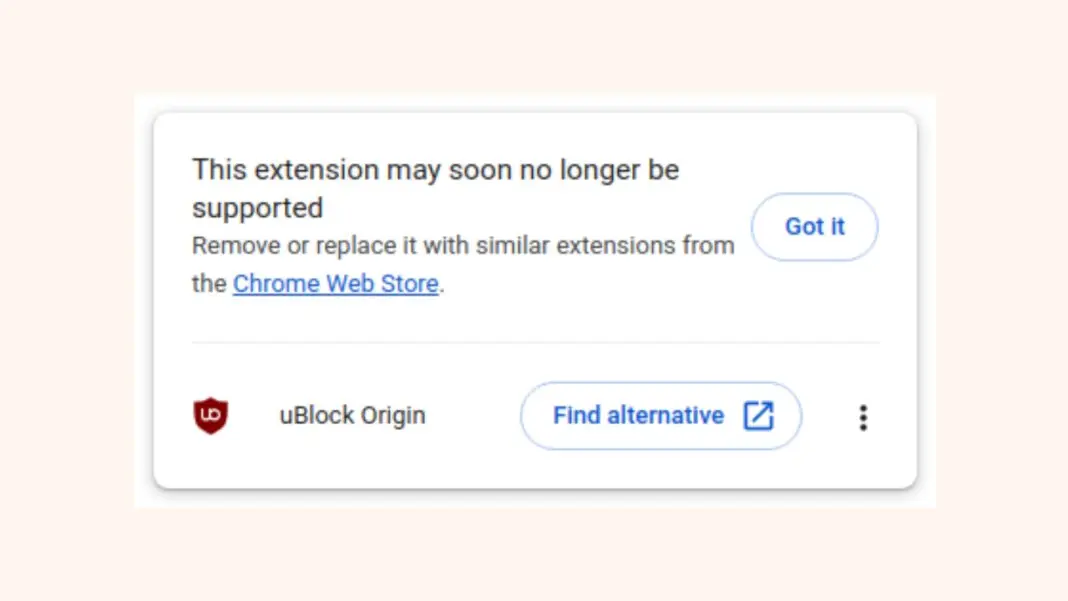Viewport: 1068px width, 601px height.
Task: Click the Find alternative button
Action: point(661,416)
